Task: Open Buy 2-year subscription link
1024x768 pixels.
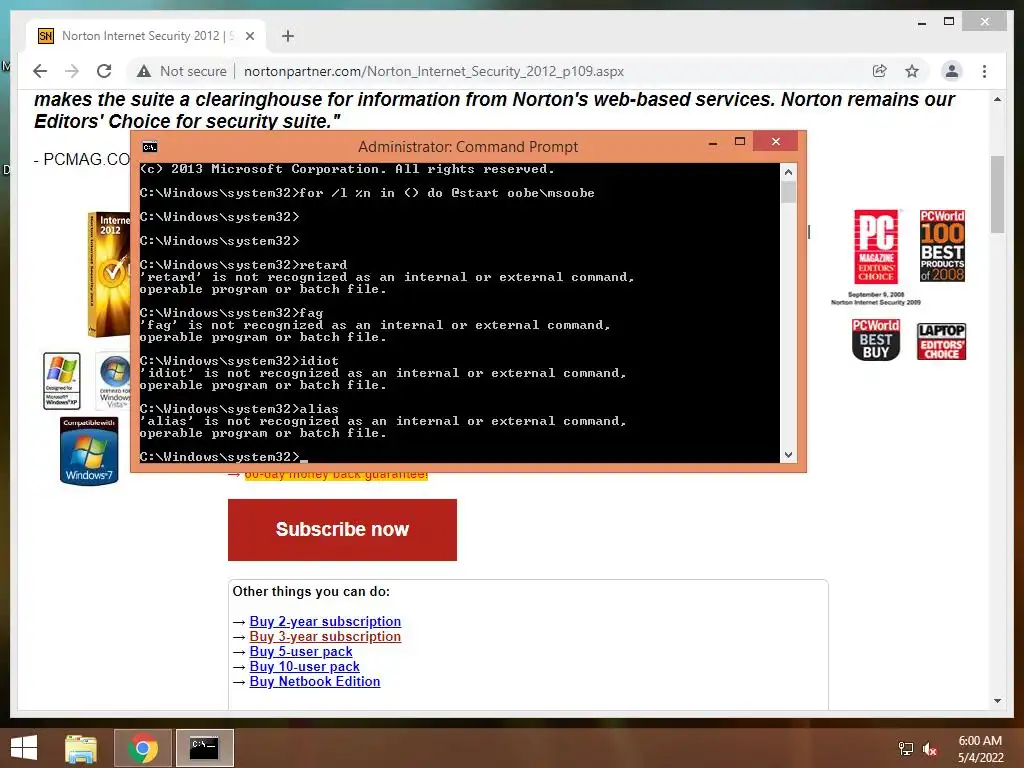Action: (x=325, y=621)
